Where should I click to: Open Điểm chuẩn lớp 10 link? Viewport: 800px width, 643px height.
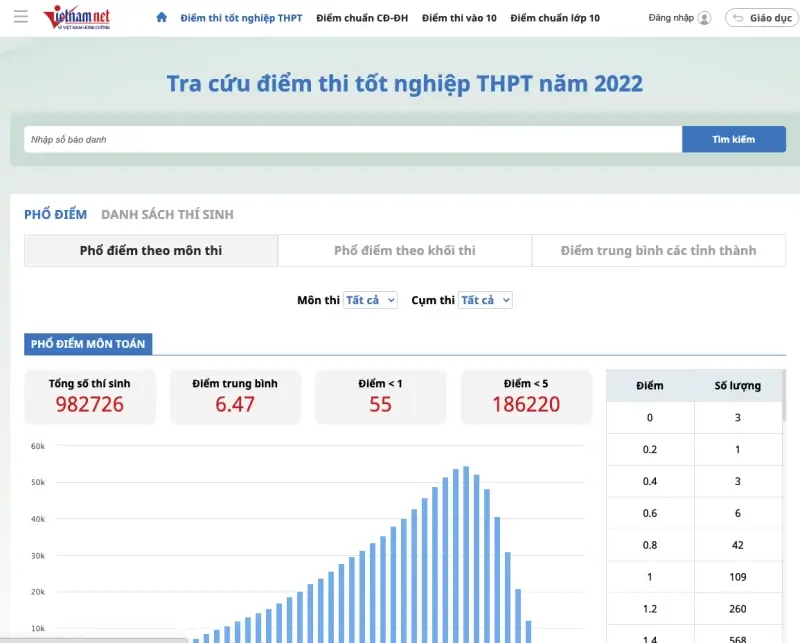click(x=555, y=18)
